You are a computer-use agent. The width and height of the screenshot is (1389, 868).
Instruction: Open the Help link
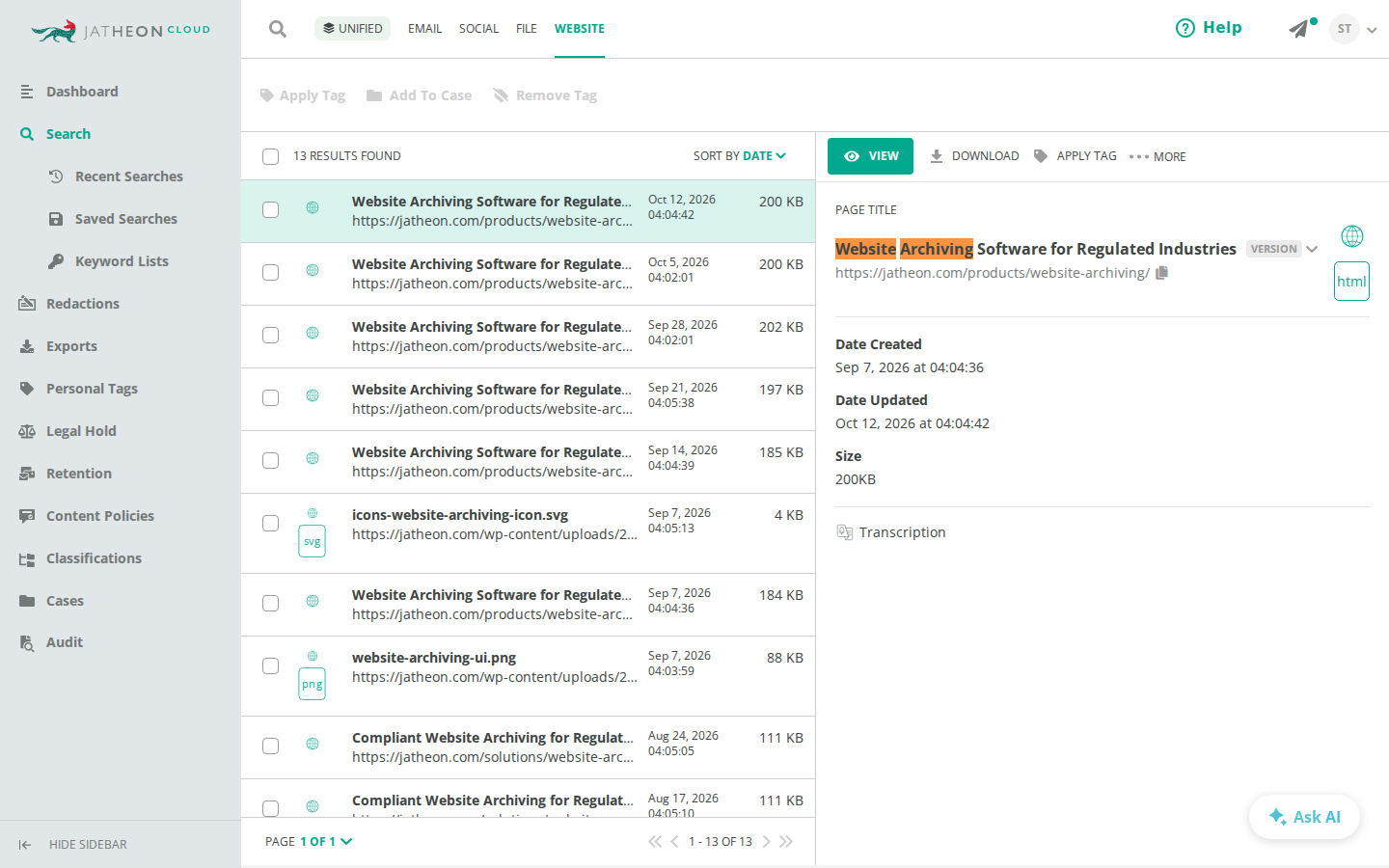click(x=1209, y=28)
